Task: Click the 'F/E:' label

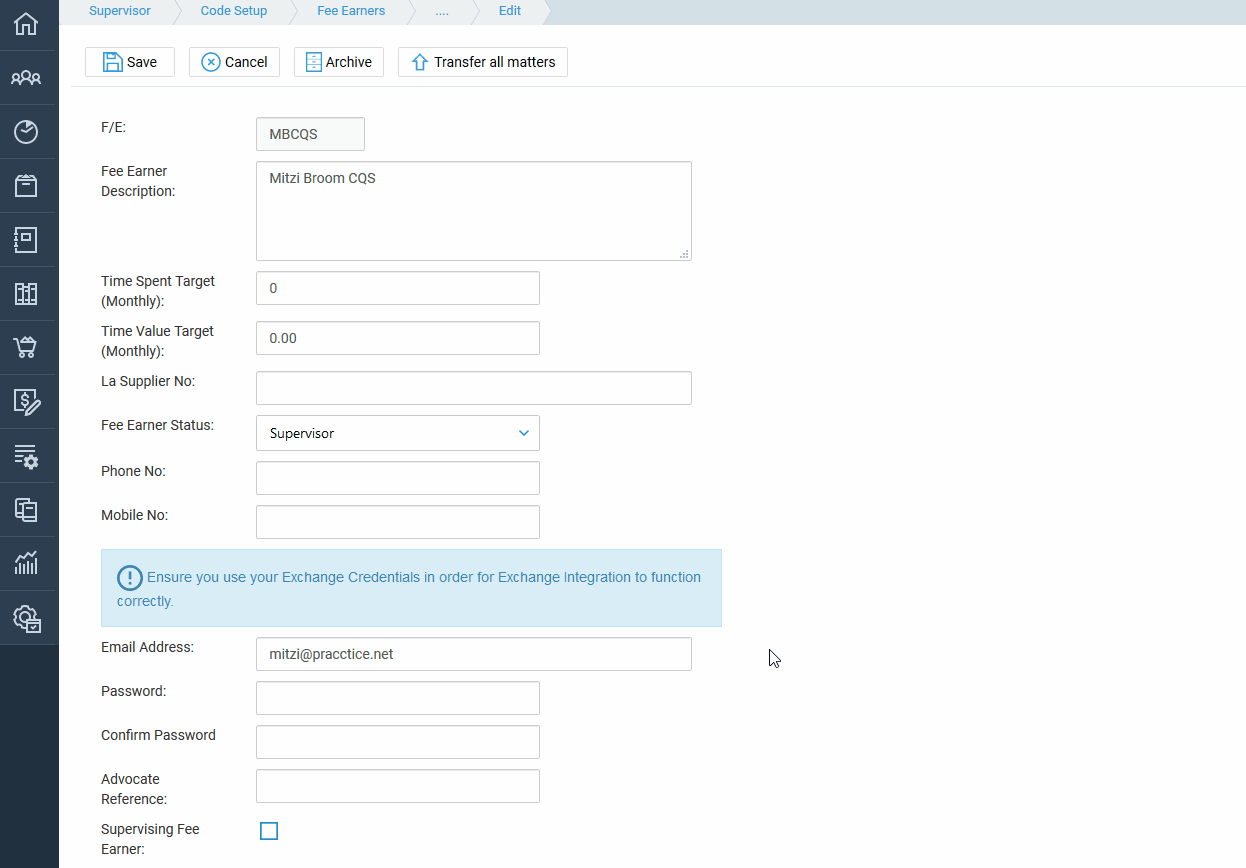Action: (114, 127)
